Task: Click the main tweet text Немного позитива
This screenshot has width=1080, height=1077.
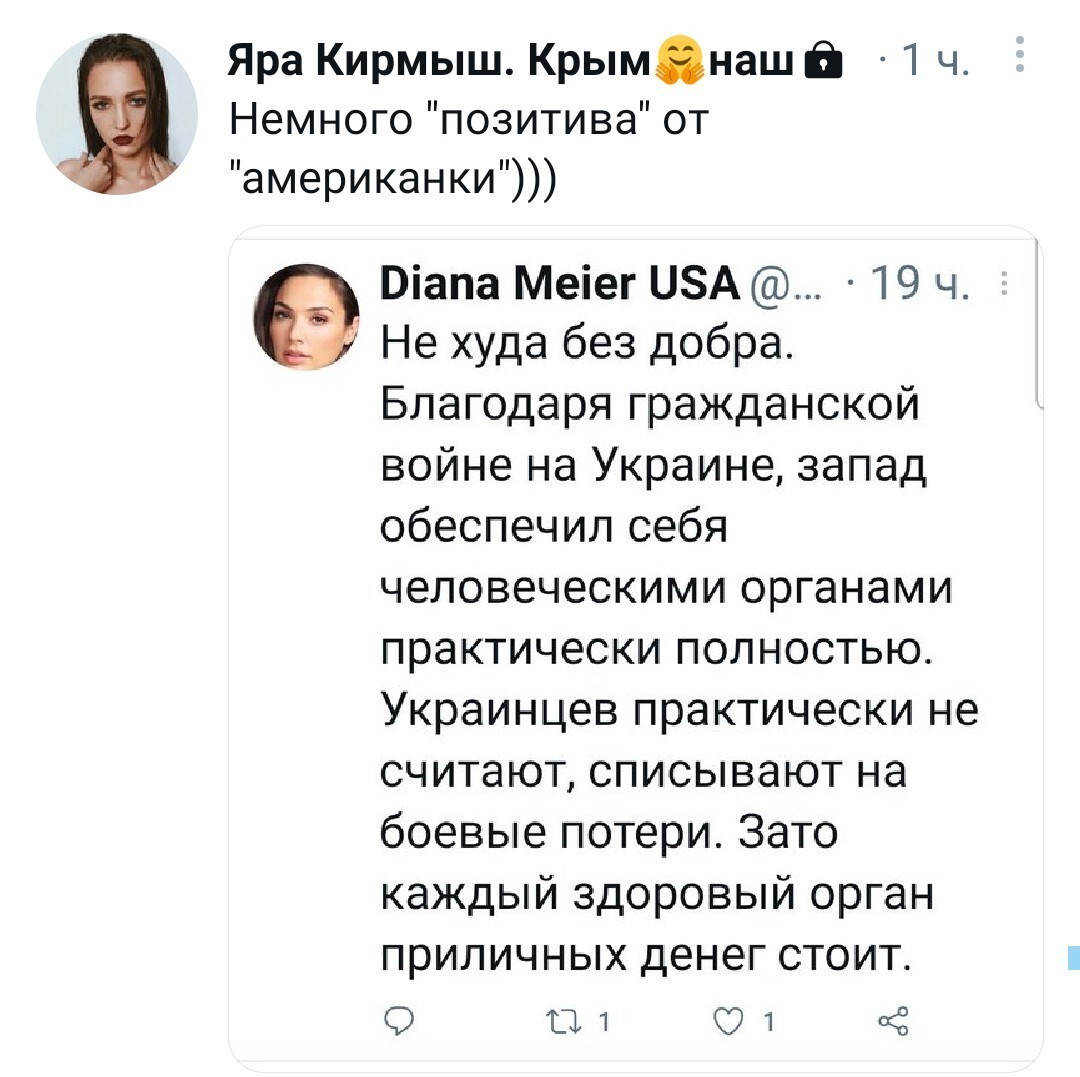Action: (x=468, y=149)
